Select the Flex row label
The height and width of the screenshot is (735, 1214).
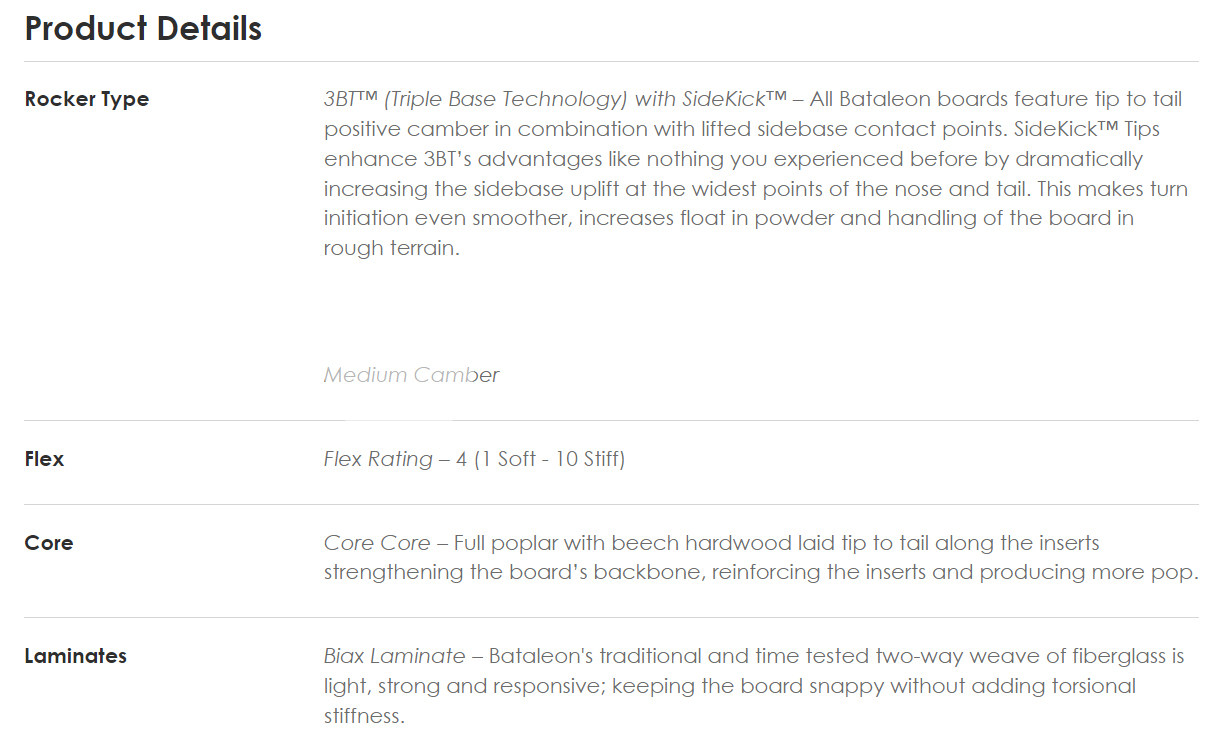tap(44, 459)
